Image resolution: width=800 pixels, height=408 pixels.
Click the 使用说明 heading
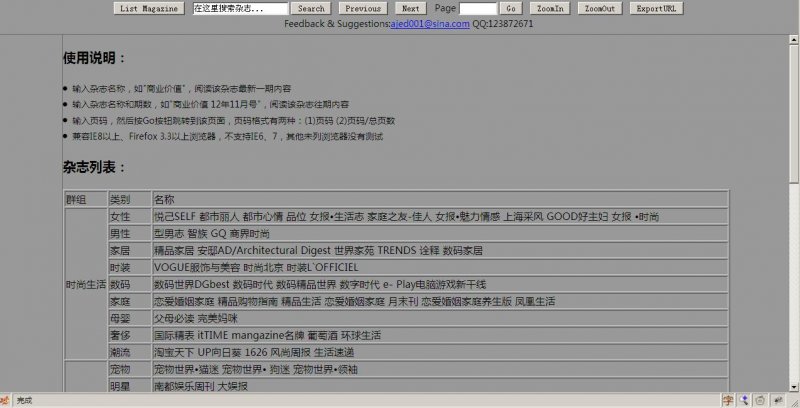[95, 58]
